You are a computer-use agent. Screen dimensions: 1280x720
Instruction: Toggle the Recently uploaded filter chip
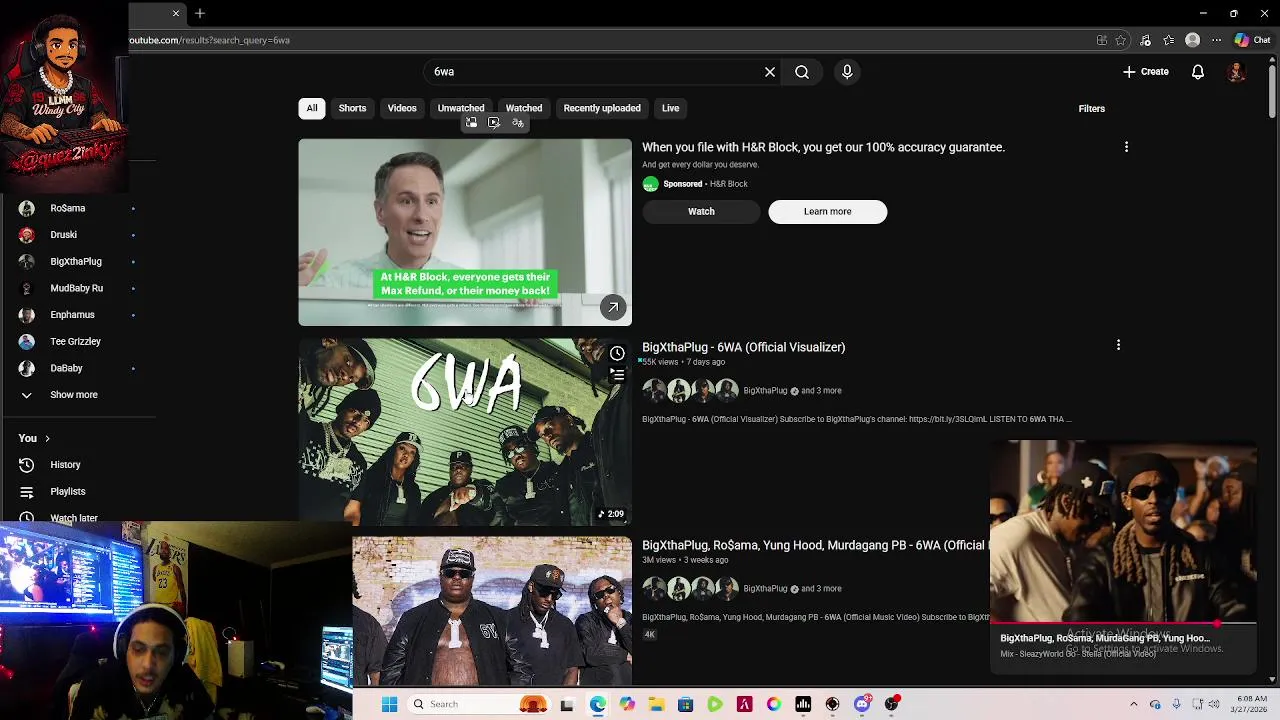[602, 108]
